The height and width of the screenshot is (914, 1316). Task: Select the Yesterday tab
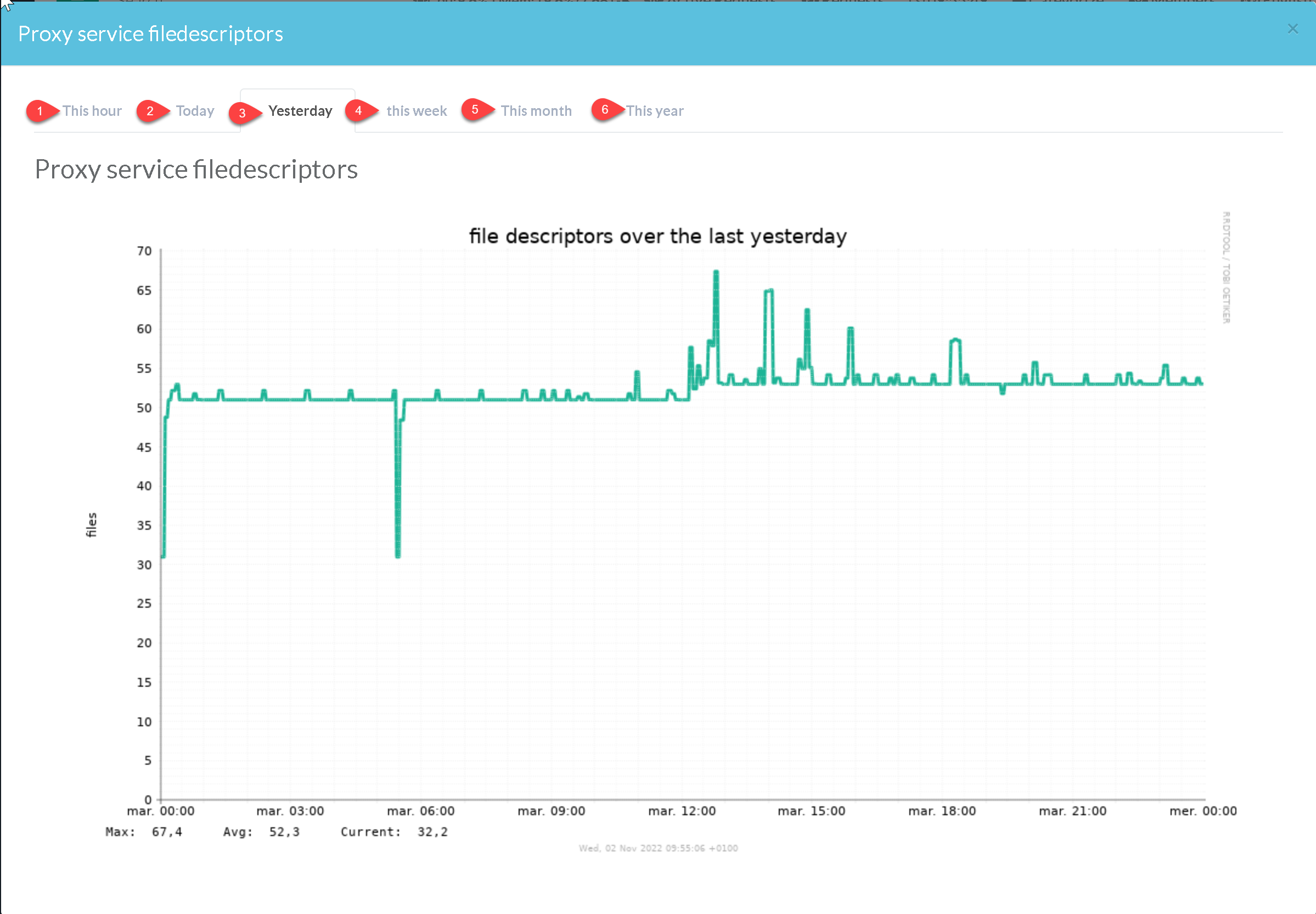coord(300,111)
